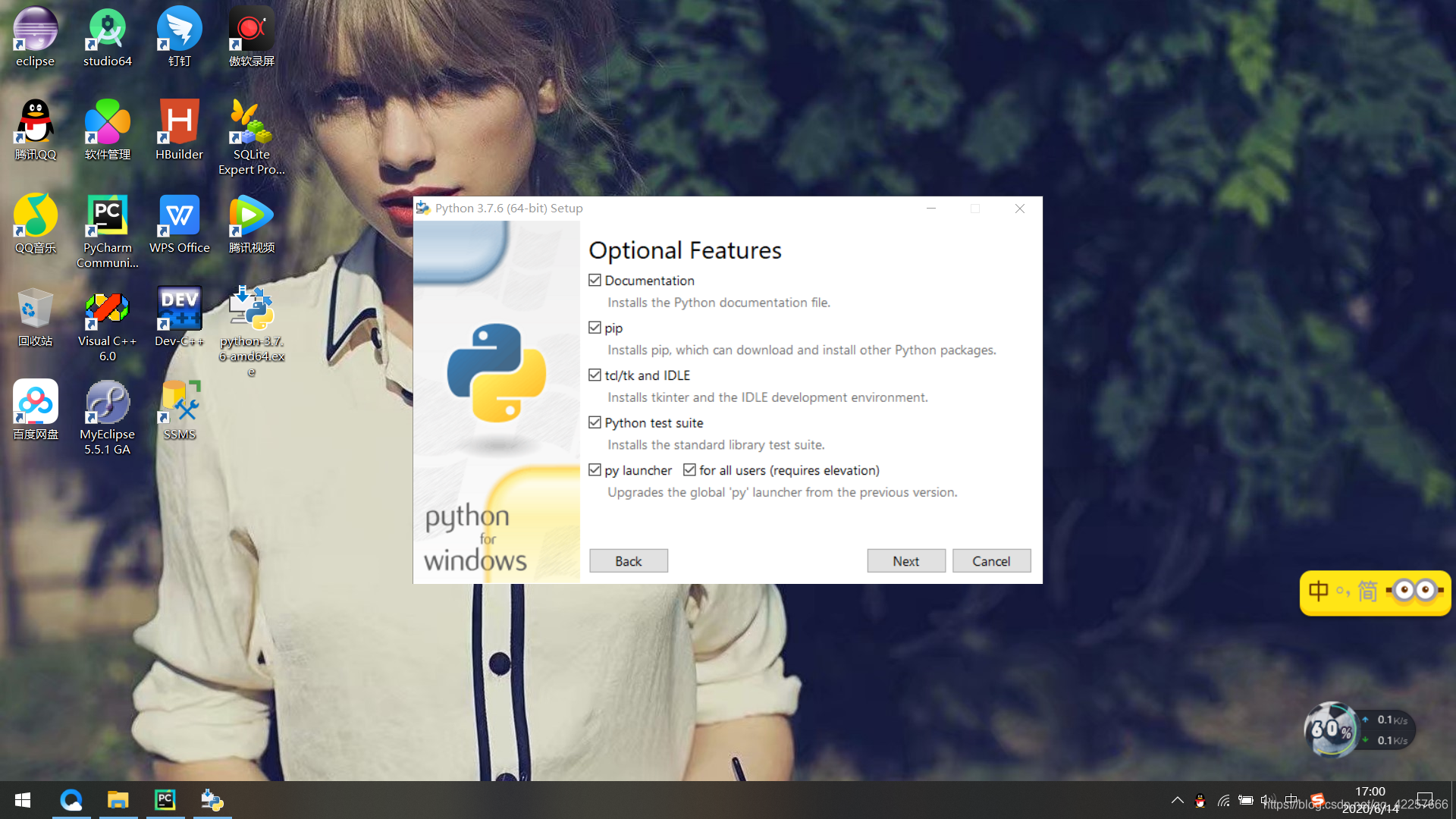Expand py launcher option dropdown
Image resolution: width=1456 pixels, height=819 pixels.
pos(594,470)
